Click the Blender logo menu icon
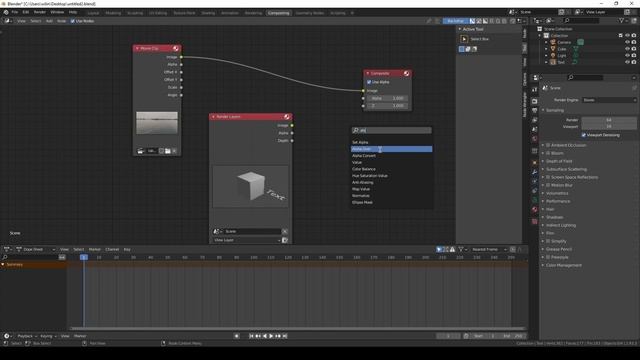This screenshot has height=360, width=640. pos(6,12)
